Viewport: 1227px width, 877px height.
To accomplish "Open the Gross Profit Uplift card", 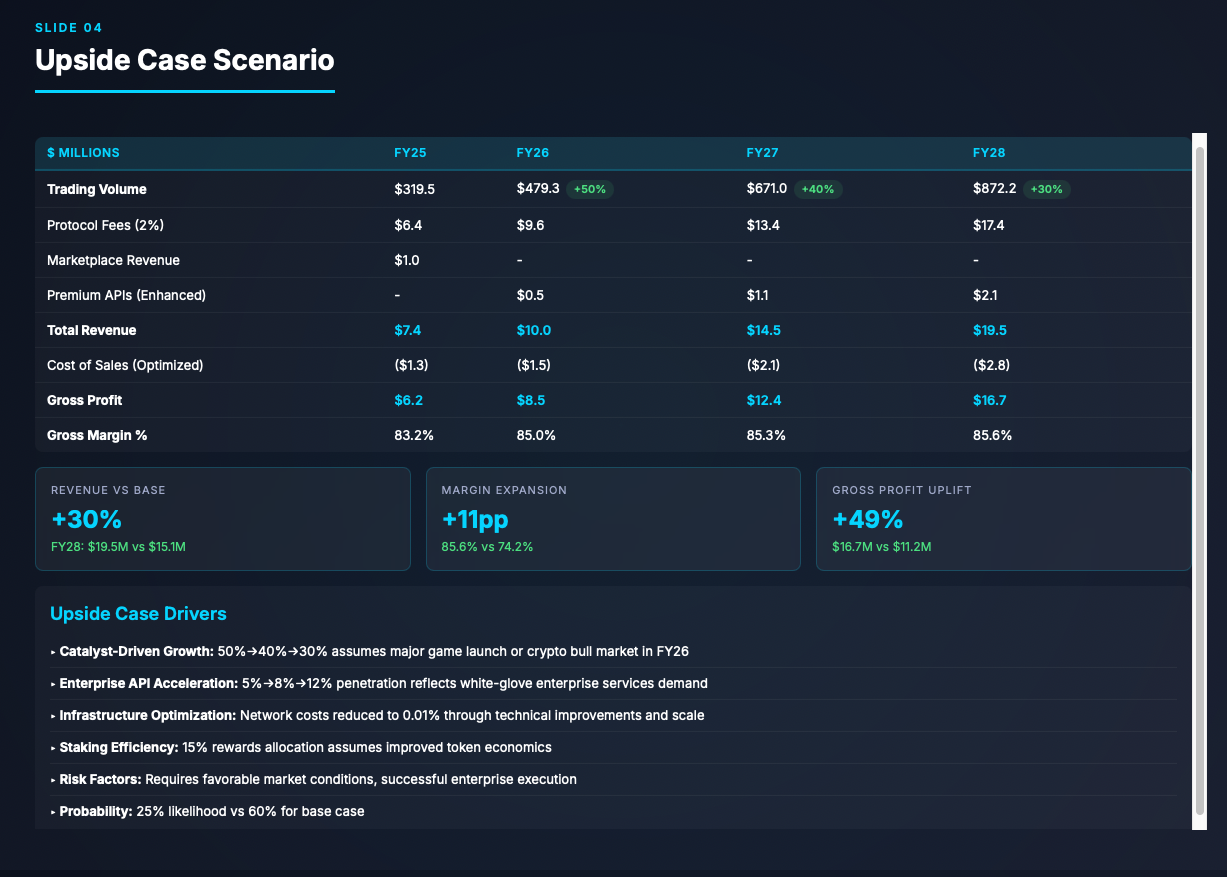I will coord(1003,519).
